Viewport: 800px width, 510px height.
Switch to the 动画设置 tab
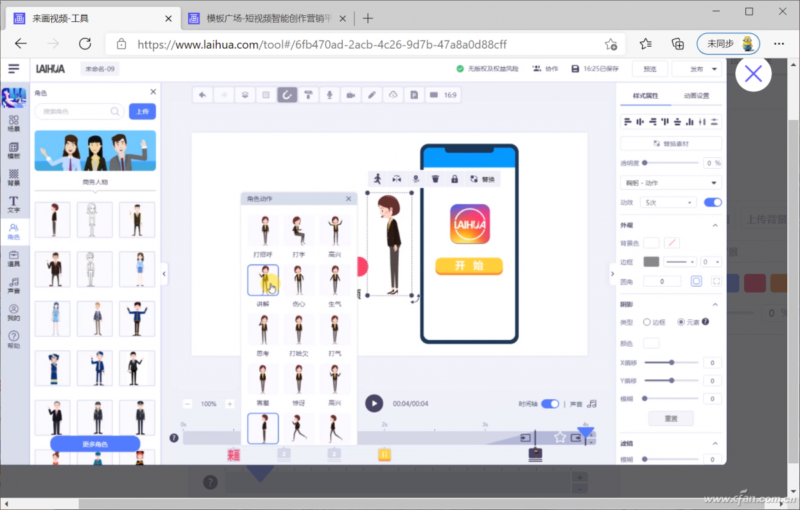click(x=696, y=95)
